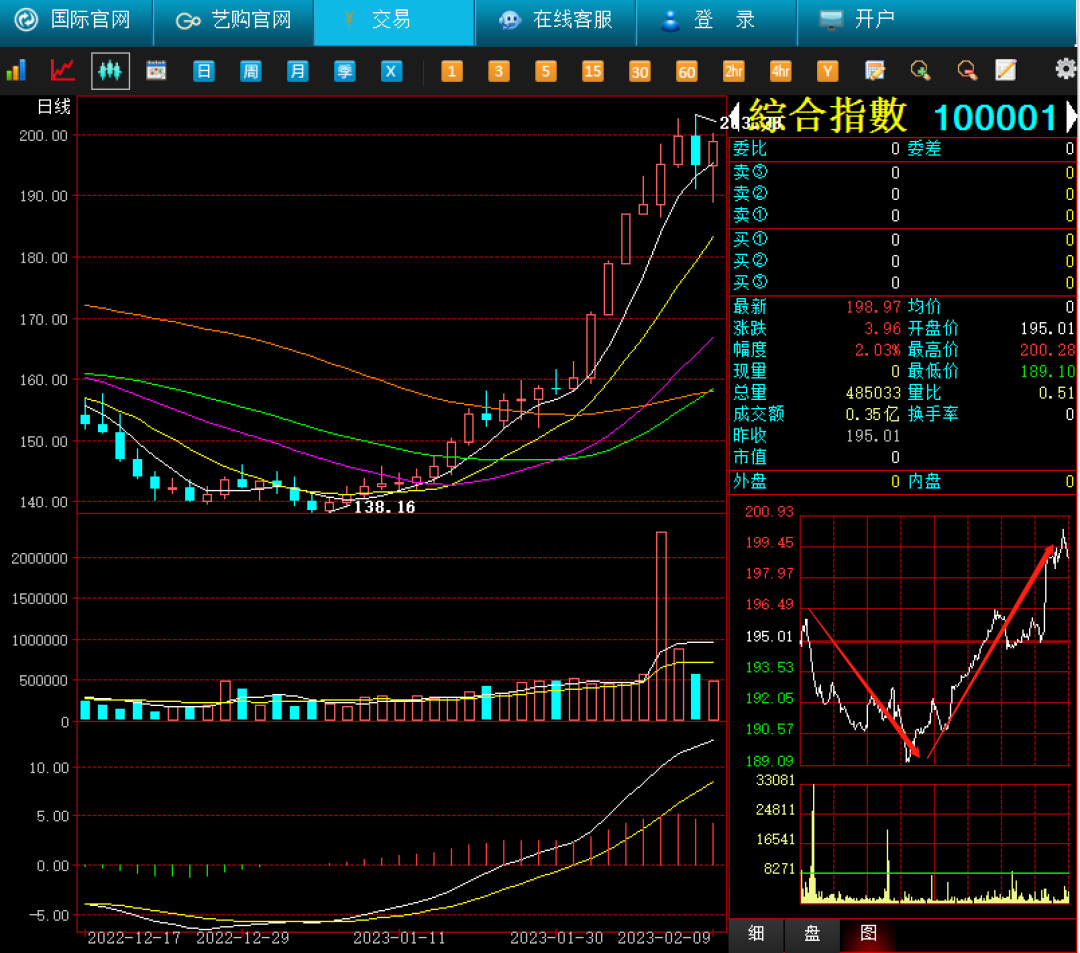1080x953 pixels.
Task: Click the turnover value 0.35亿
Action: [873, 415]
